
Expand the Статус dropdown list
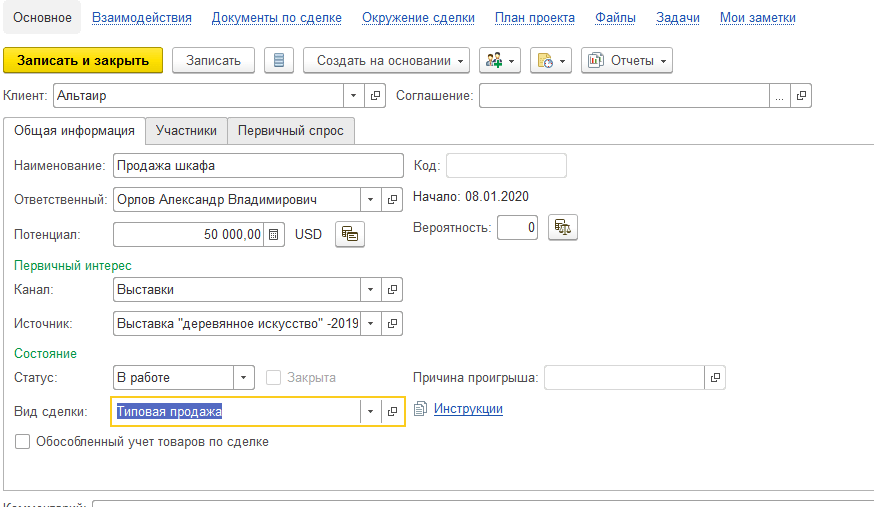coord(245,378)
